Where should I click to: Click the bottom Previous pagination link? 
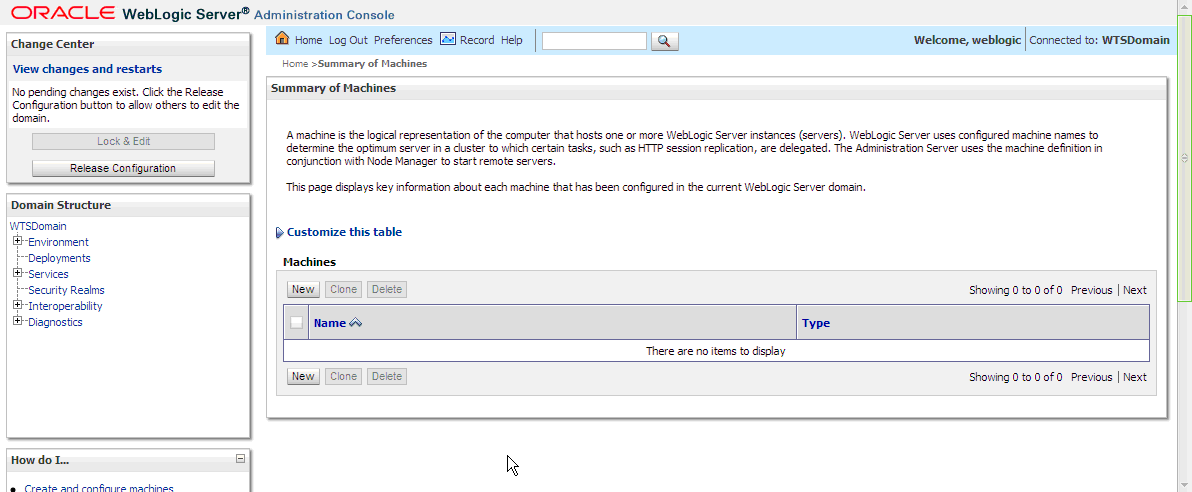tap(1092, 377)
